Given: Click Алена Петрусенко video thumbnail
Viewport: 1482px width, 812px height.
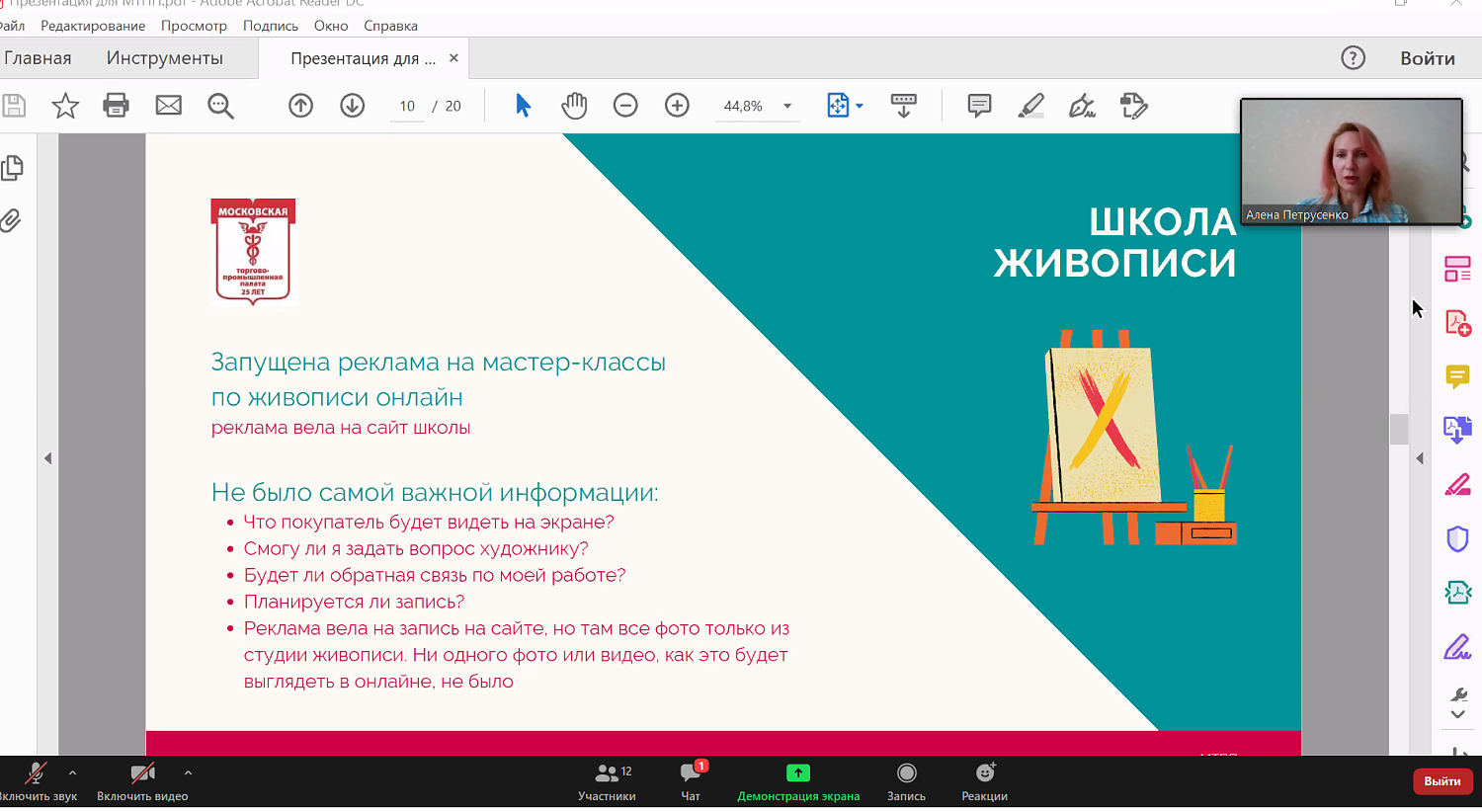Looking at the screenshot, I should (x=1351, y=161).
